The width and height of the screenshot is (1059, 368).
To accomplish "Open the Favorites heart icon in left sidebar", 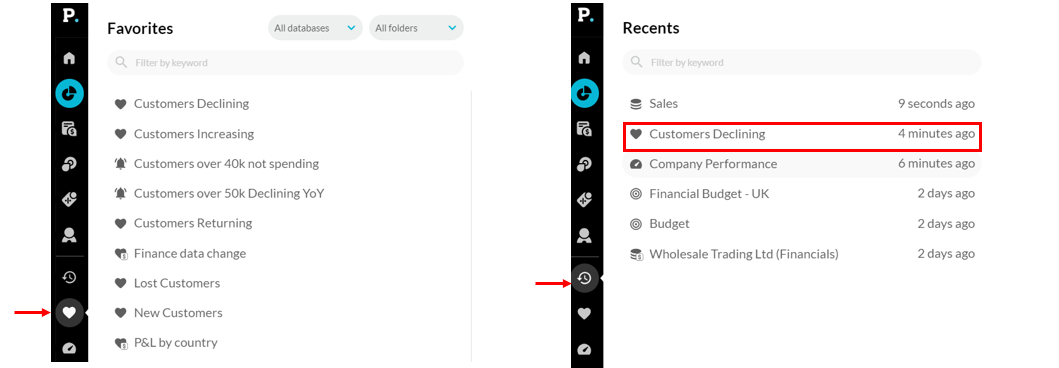I will [69, 313].
